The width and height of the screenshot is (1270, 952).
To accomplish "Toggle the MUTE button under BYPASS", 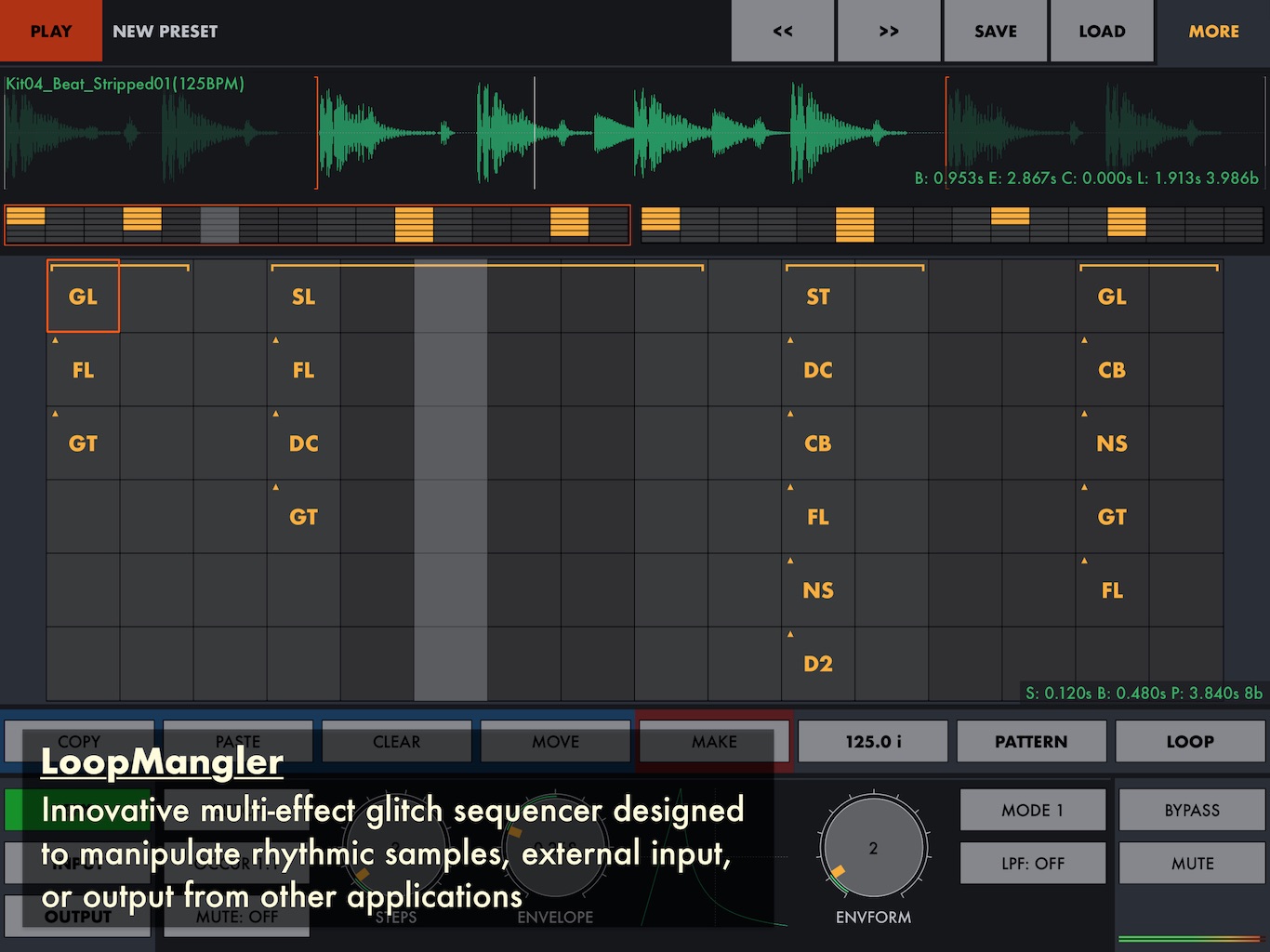I will [1192, 864].
